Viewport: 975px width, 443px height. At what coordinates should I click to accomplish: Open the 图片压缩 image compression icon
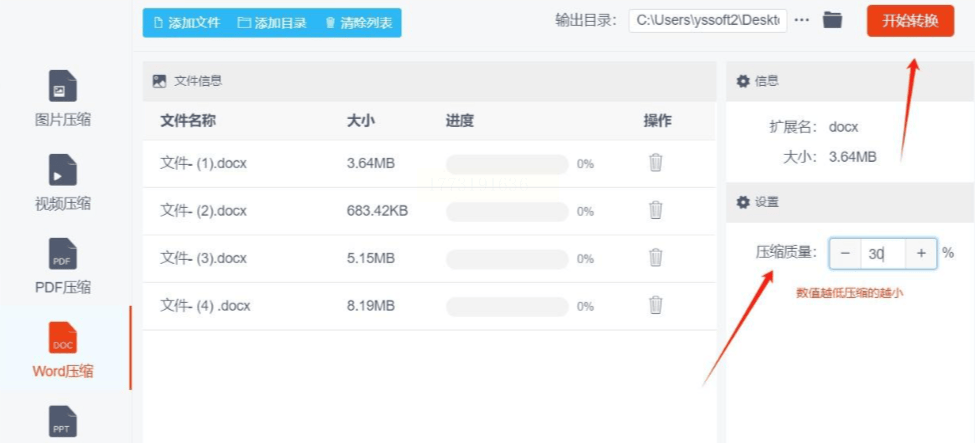(63, 87)
